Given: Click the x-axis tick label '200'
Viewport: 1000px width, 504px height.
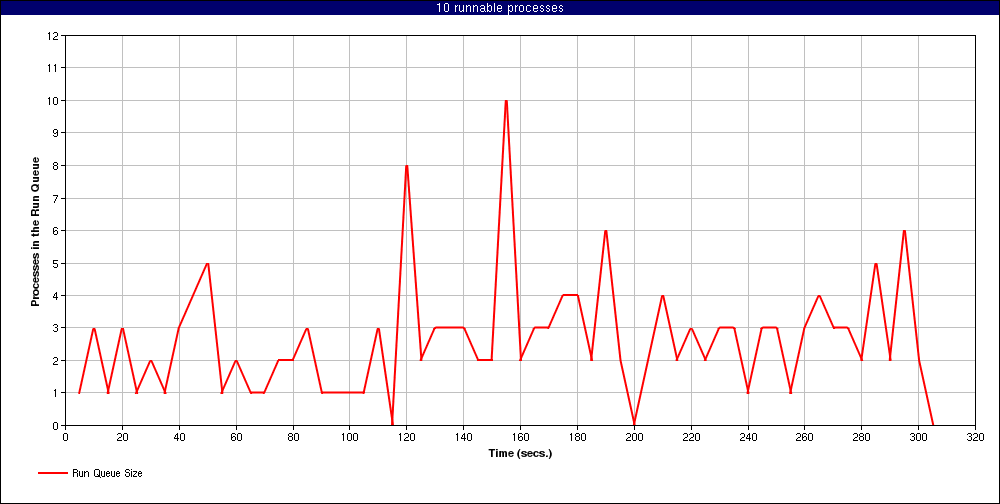Looking at the screenshot, I should click(x=634, y=437).
